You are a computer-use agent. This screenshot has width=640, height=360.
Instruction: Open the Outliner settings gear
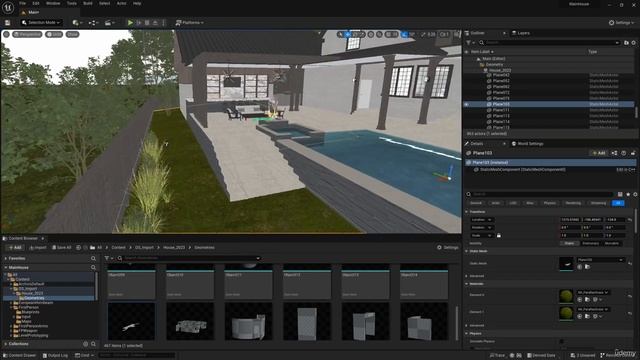coord(633,42)
